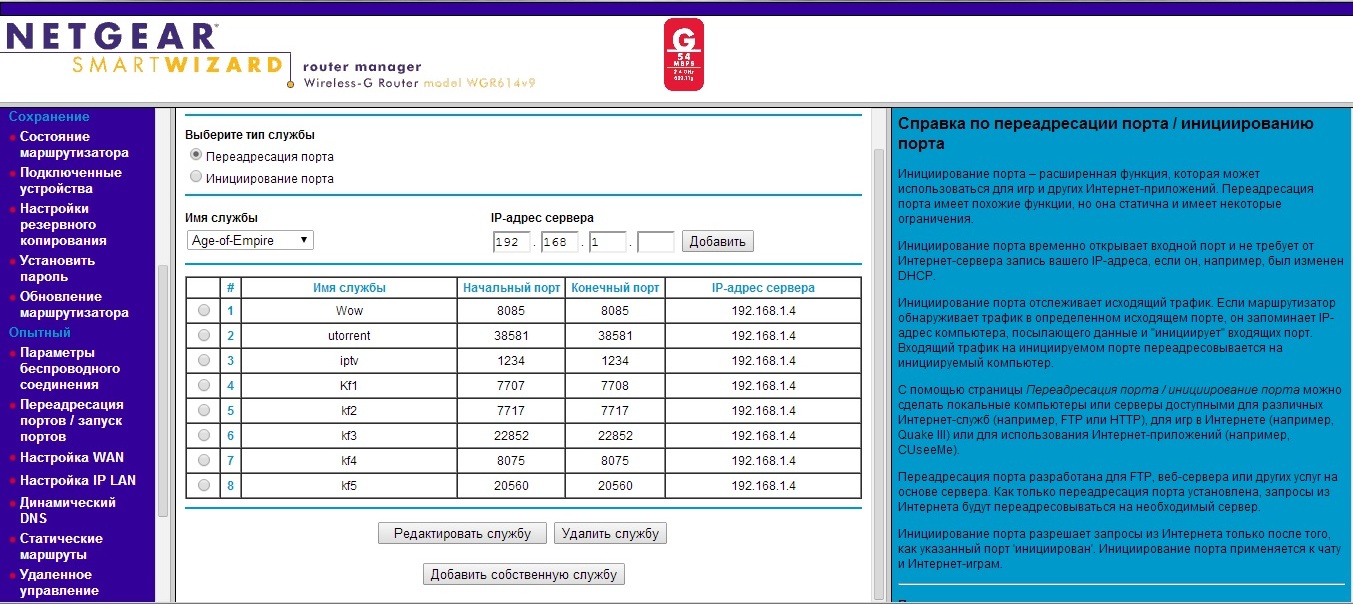Image resolution: width=1353 pixels, height=604 pixels.
Task: Select the Инициирование порта radio button
Action: pyautogui.click(x=196, y=177)
